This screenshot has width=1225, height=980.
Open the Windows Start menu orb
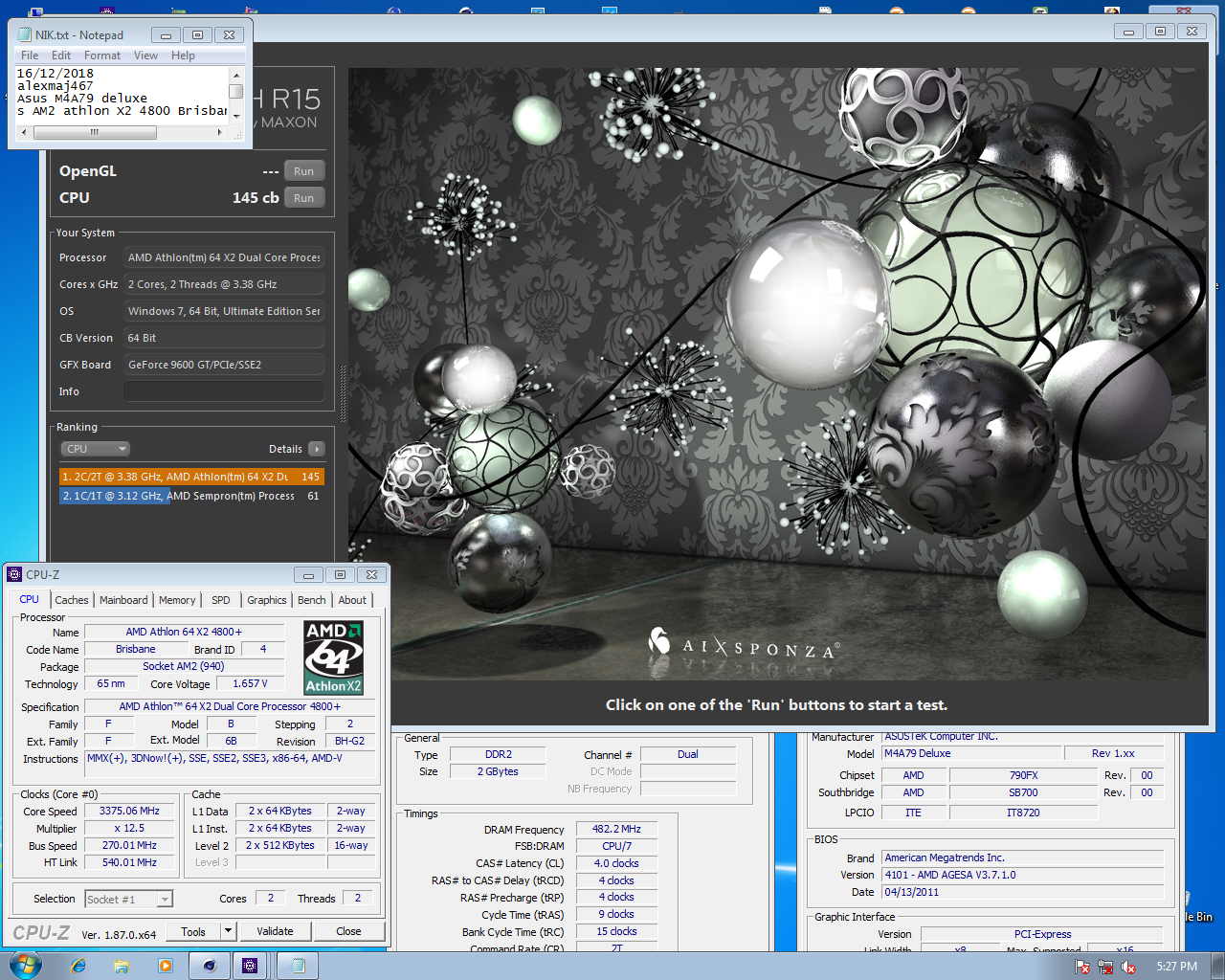(x=24, y=965)
